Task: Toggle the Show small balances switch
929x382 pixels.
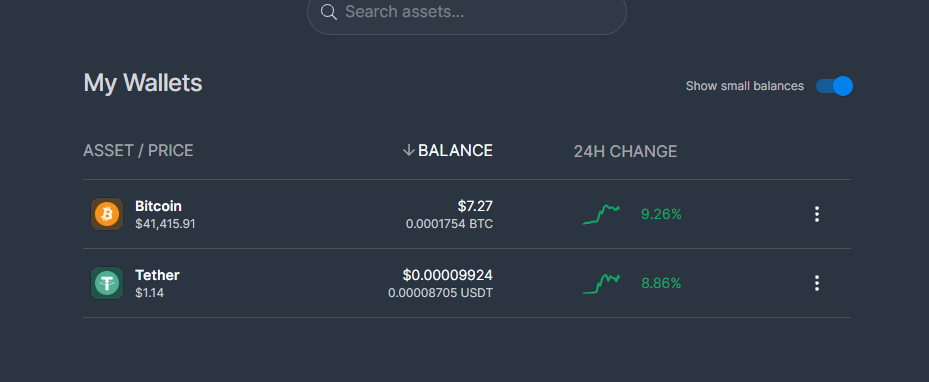Action: click(834, 86)
